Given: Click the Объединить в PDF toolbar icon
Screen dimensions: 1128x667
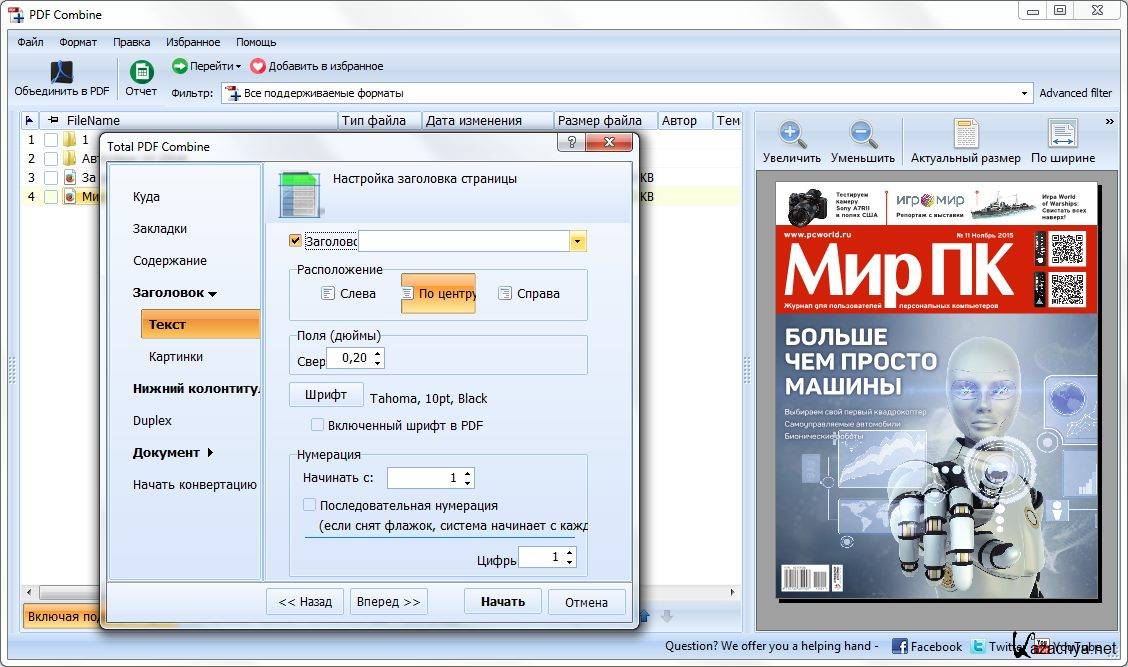Looking at the screenshot, I should tap(61, 73).
